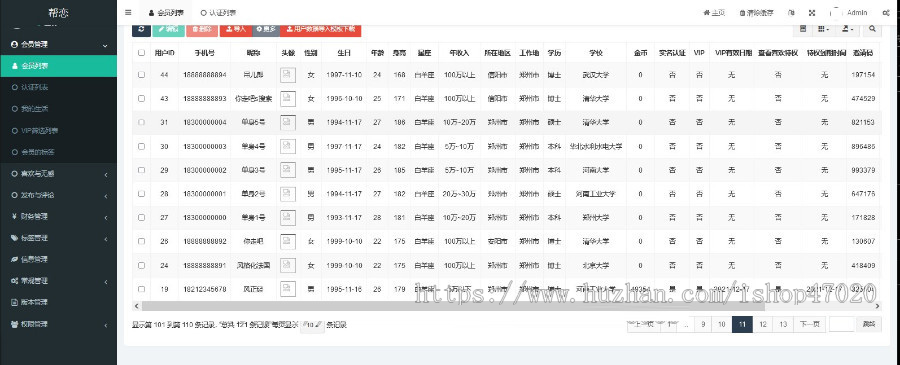Image resolution: width=900 pixels, height=365 pixels.
Task: Tick the checkbox for user ID 28
Action: [141, 194]
